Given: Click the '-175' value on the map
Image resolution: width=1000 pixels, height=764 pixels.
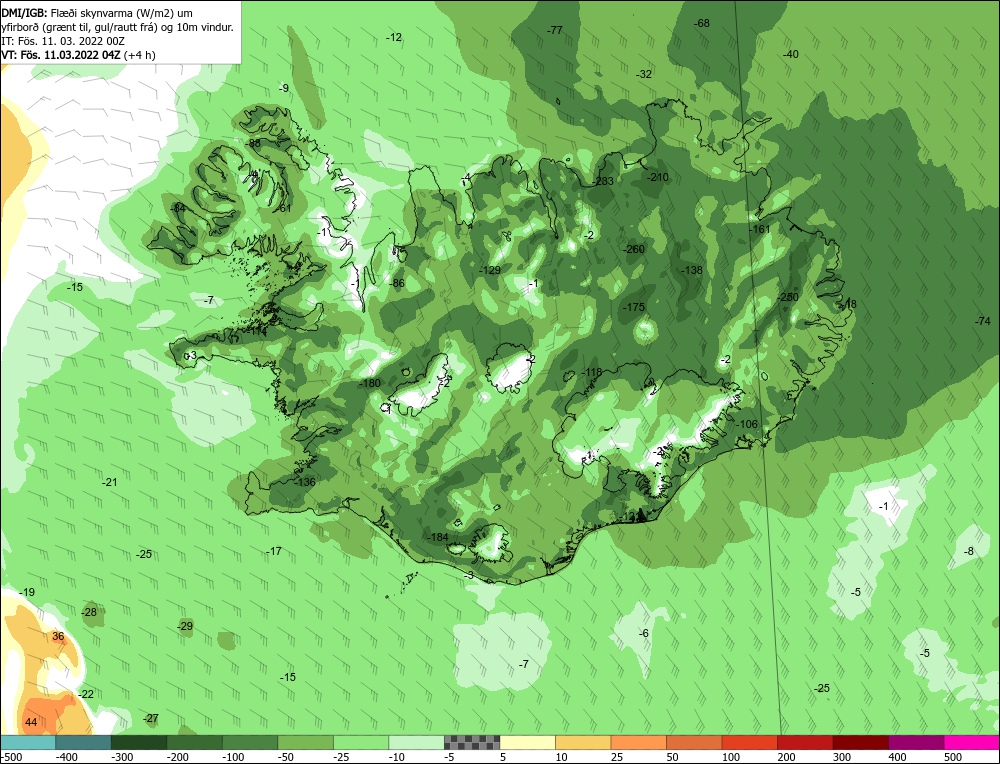Looking at the screenshot, I should point(634,307).
